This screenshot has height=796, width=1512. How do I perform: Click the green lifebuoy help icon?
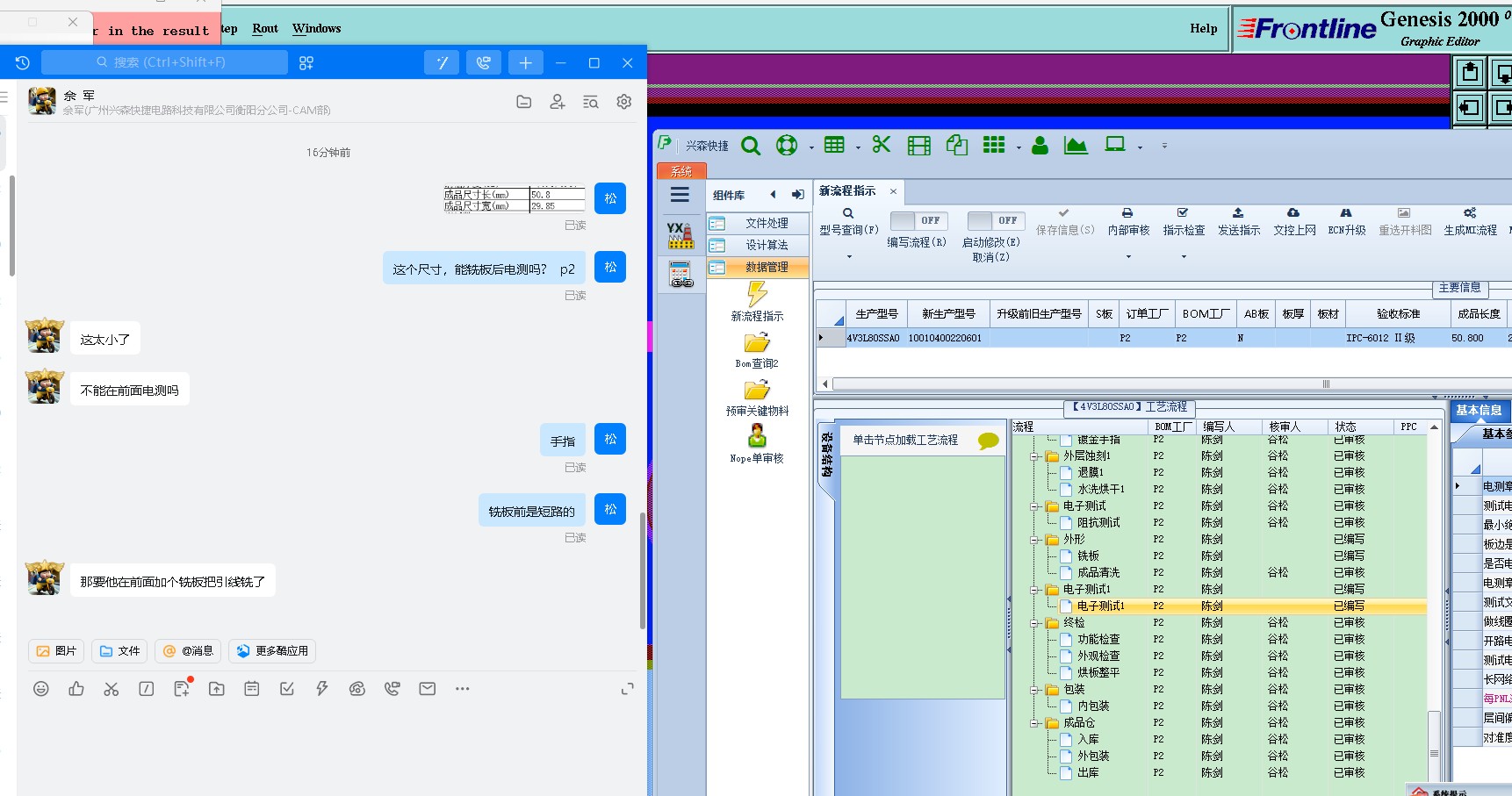787,146
